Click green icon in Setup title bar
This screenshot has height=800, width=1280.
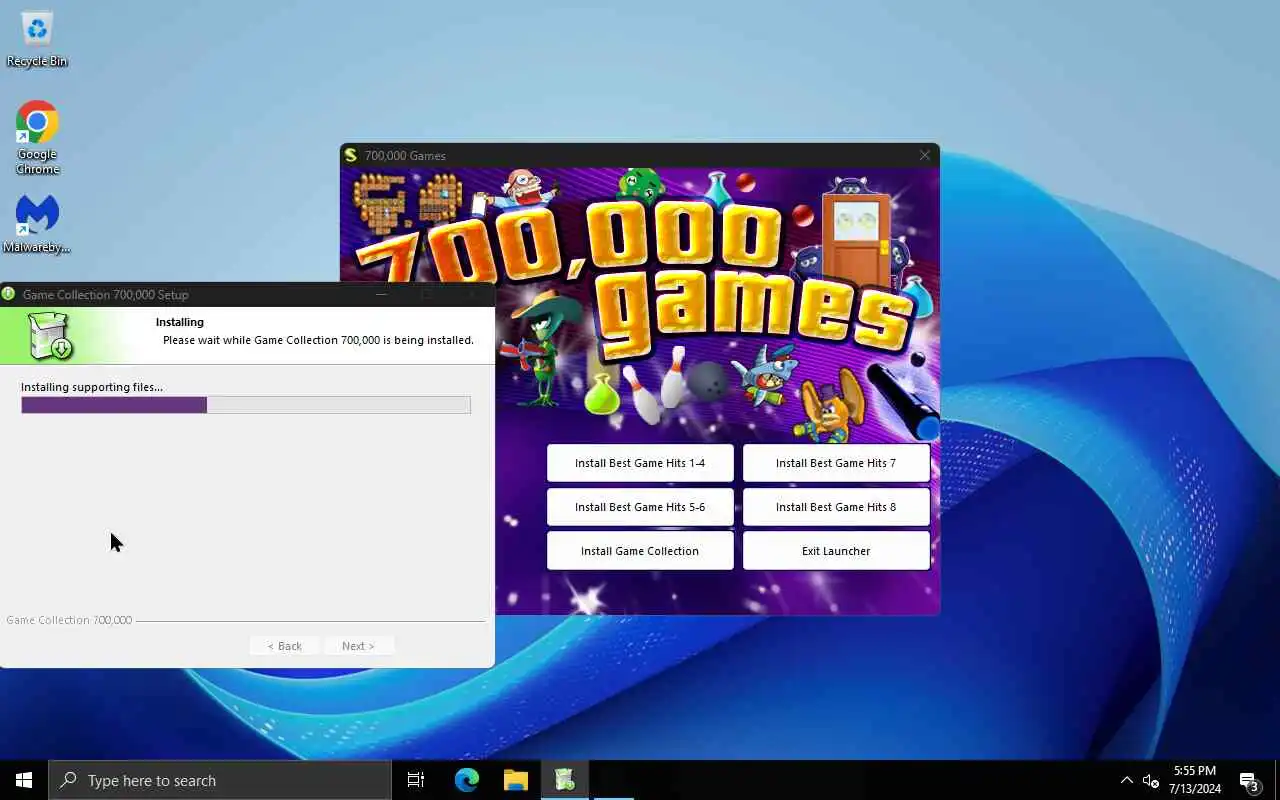pos(9,294)
